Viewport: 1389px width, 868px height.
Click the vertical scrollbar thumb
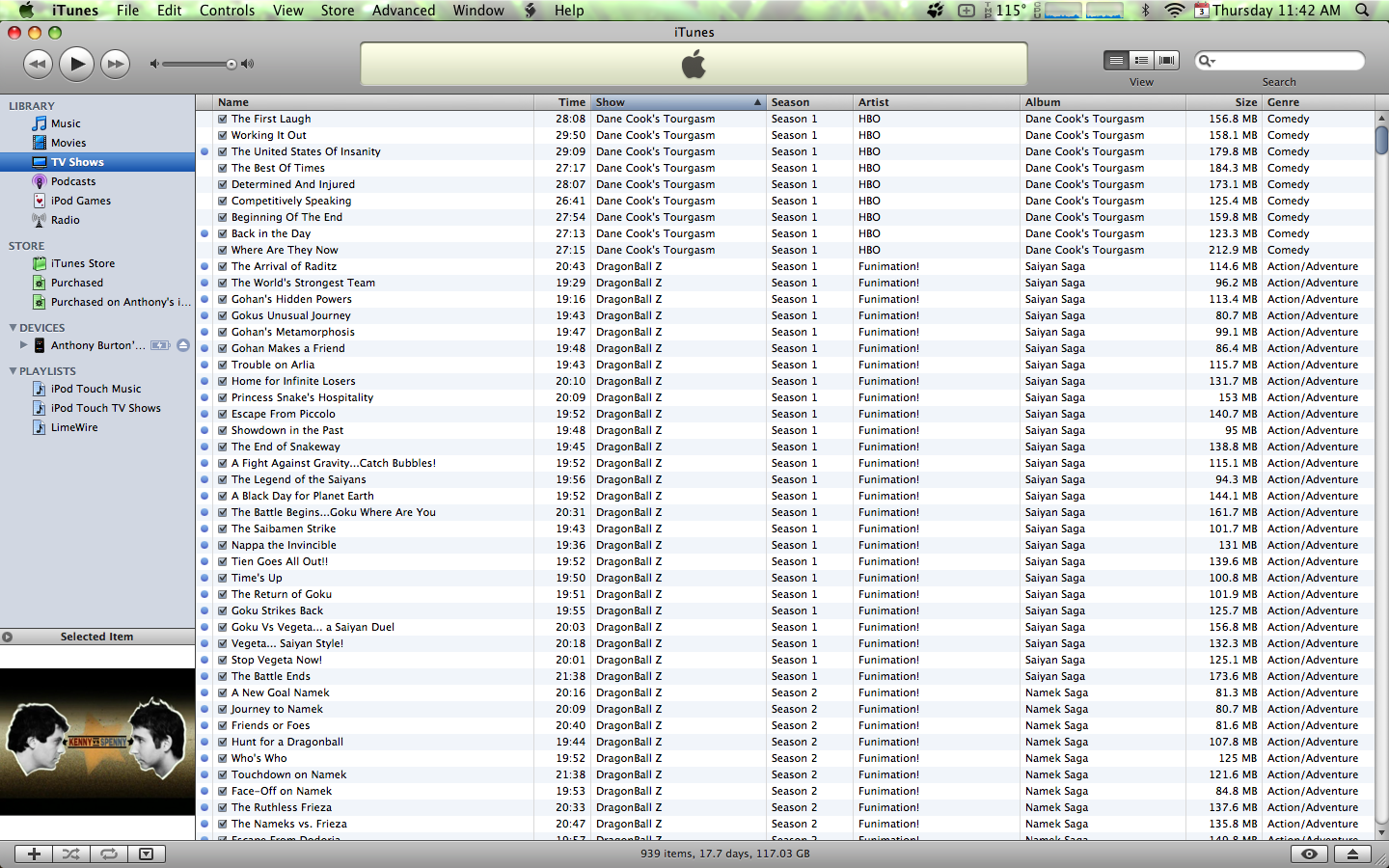coord(1381,140)
